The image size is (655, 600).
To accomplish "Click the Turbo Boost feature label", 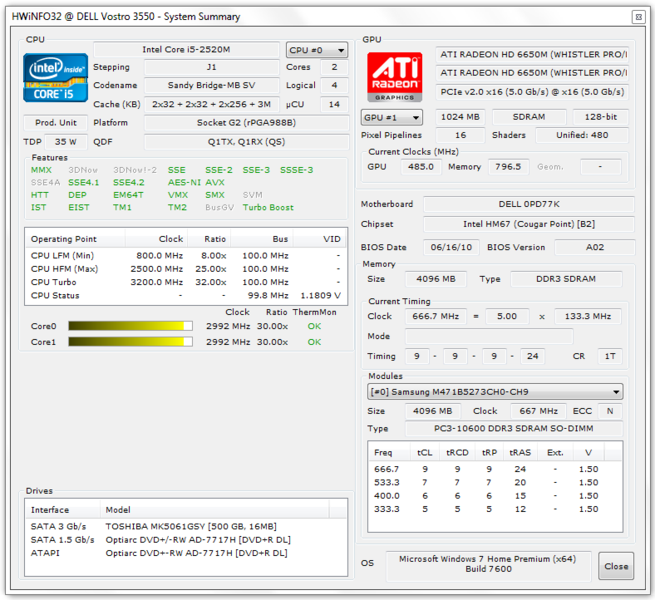I will coord(268,208).
